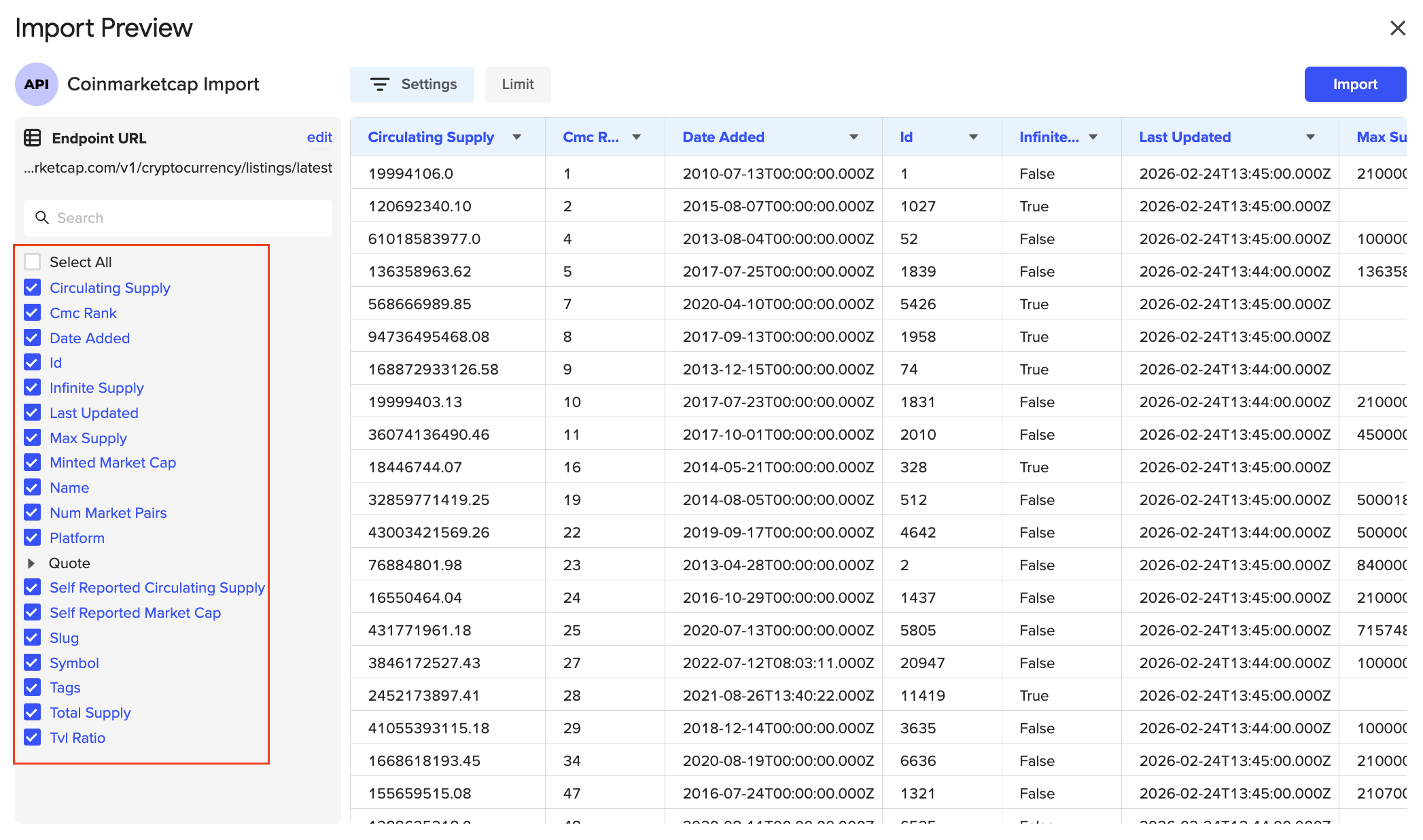Open Infinite Supply column dropdown arrow

tap(1093, 137)
